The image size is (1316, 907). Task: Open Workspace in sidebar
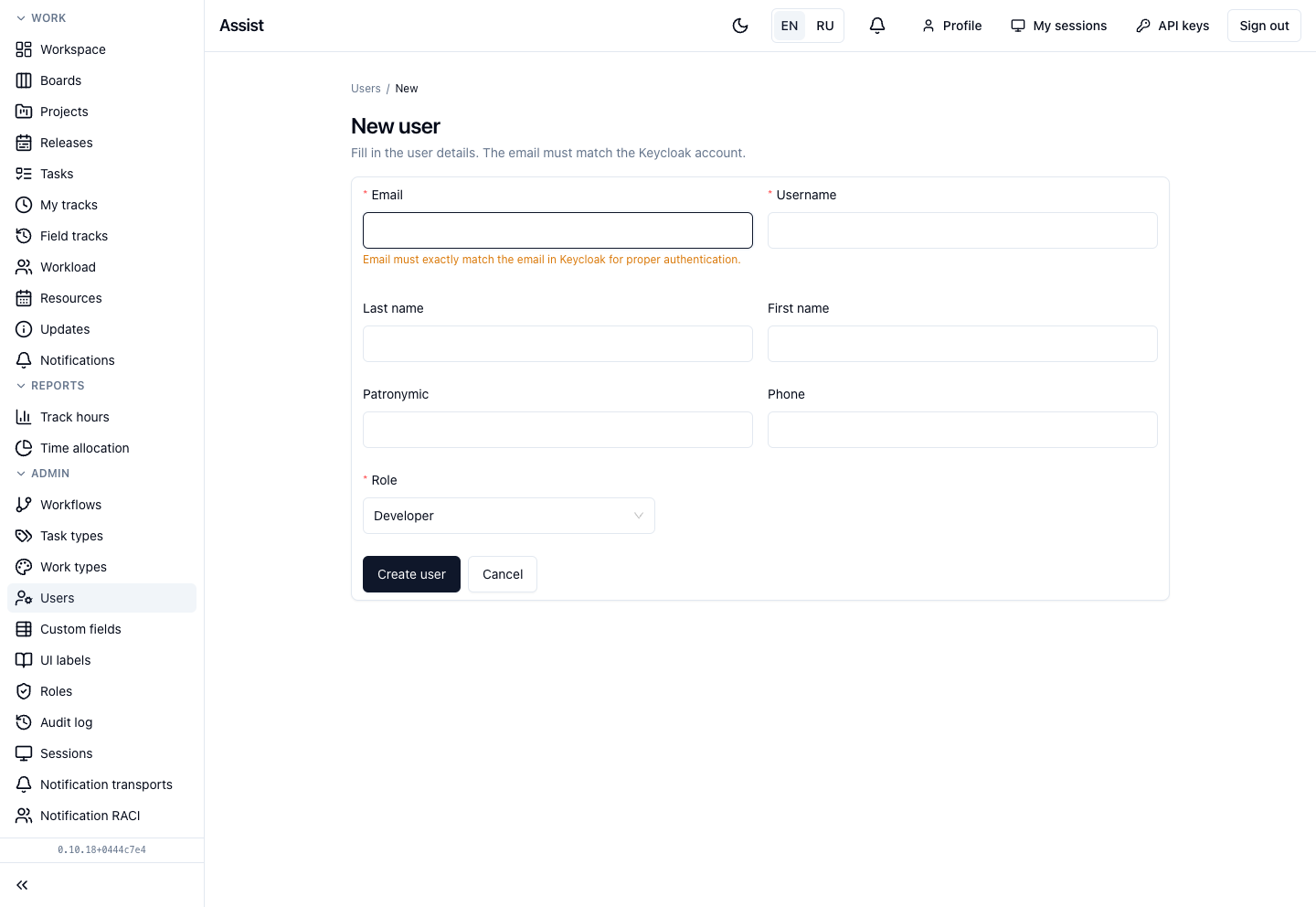101,49
